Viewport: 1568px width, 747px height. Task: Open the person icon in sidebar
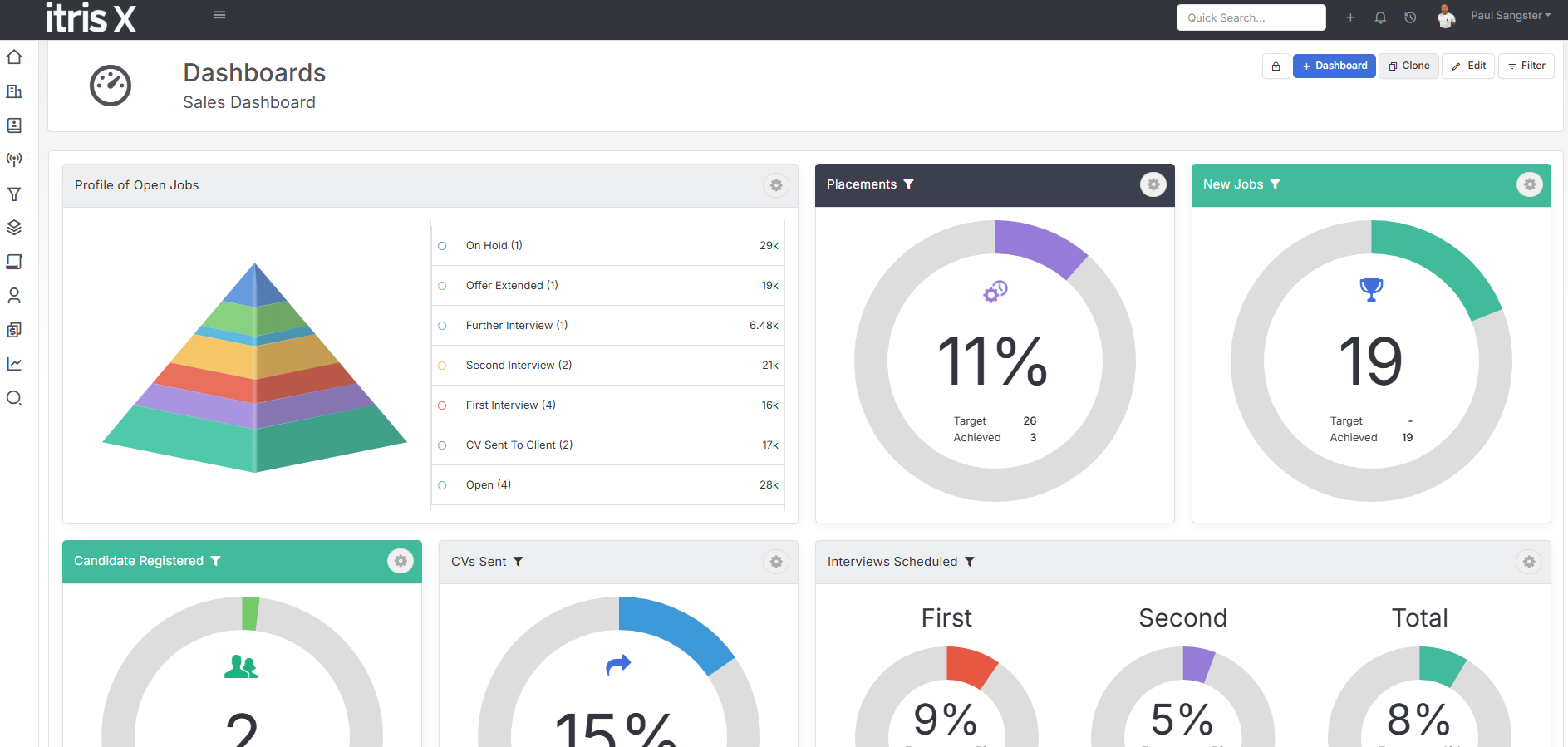pos(14,296)
